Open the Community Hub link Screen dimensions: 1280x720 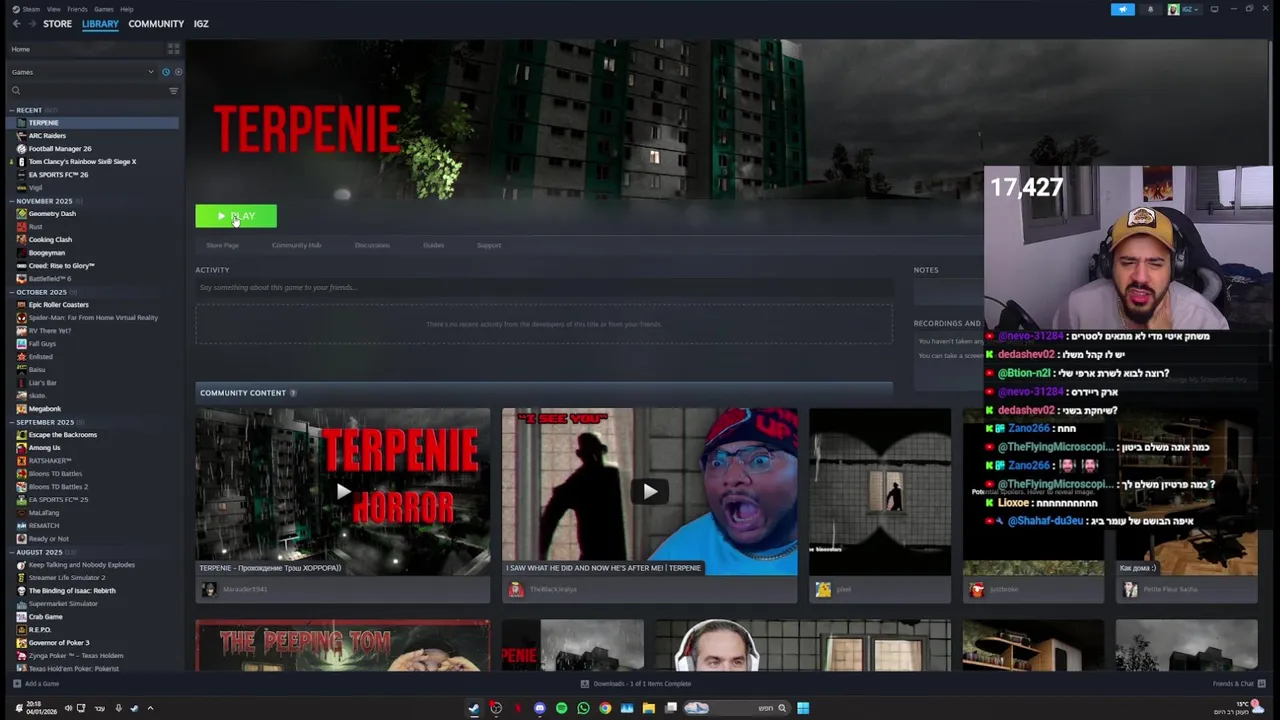tap(296, 245)
